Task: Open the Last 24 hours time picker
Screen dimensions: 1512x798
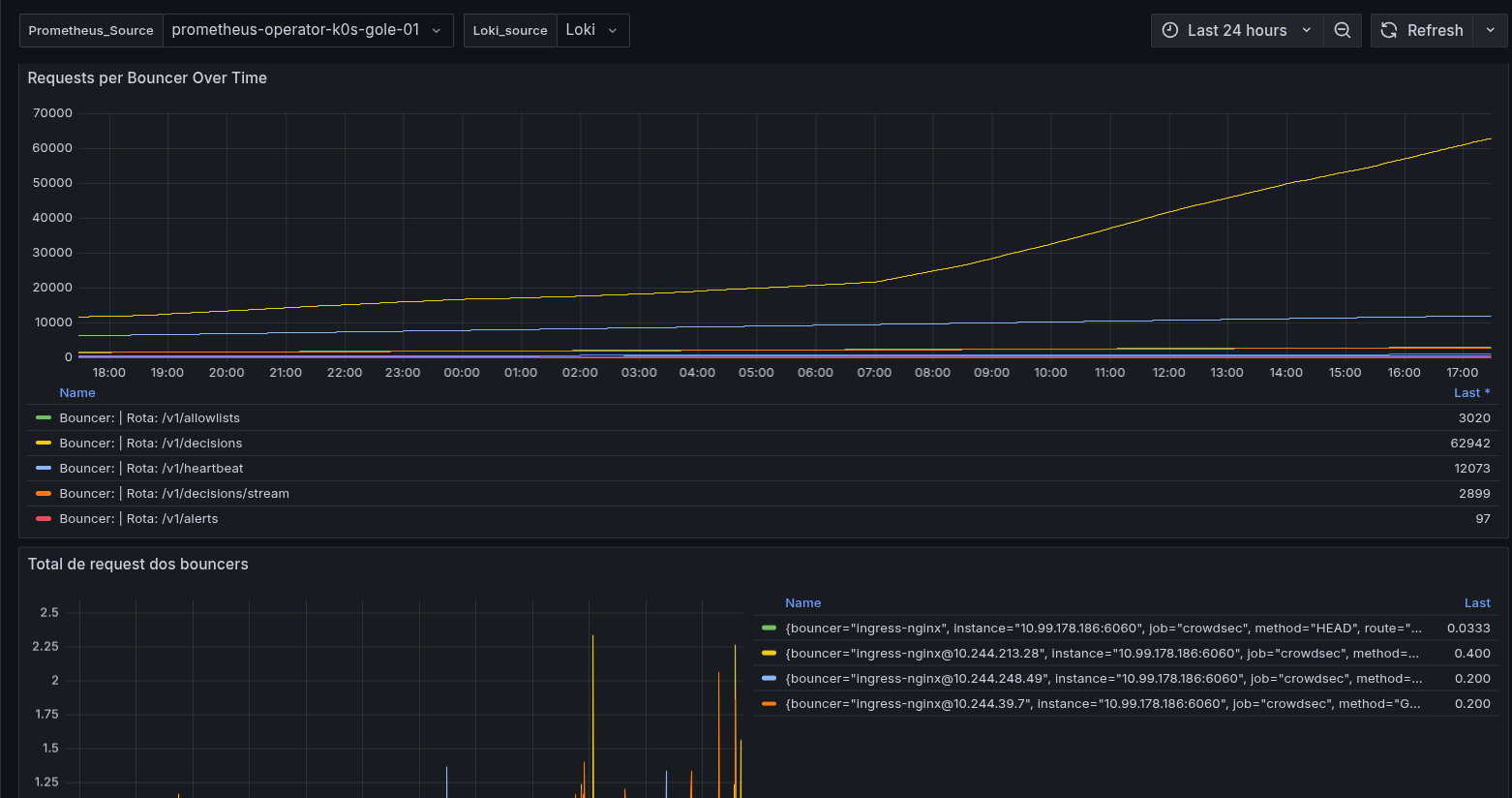Action: pos(1237,30)
